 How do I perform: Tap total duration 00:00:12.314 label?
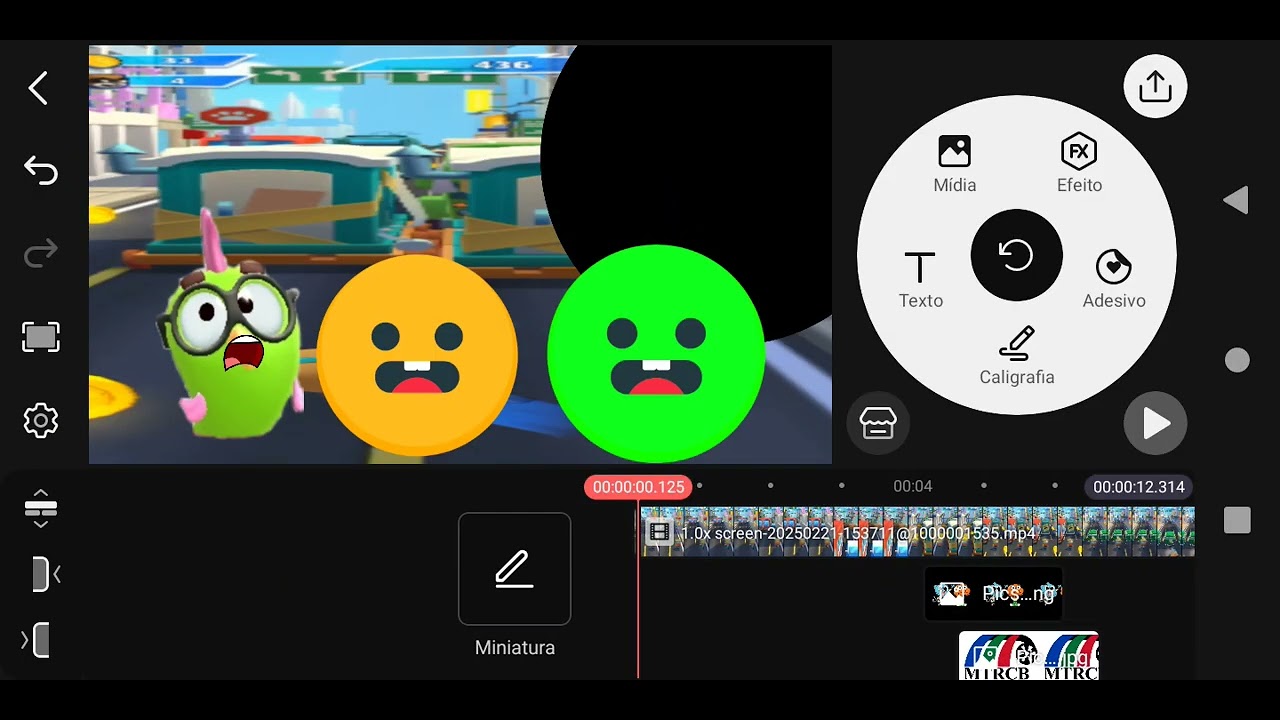1138,487
